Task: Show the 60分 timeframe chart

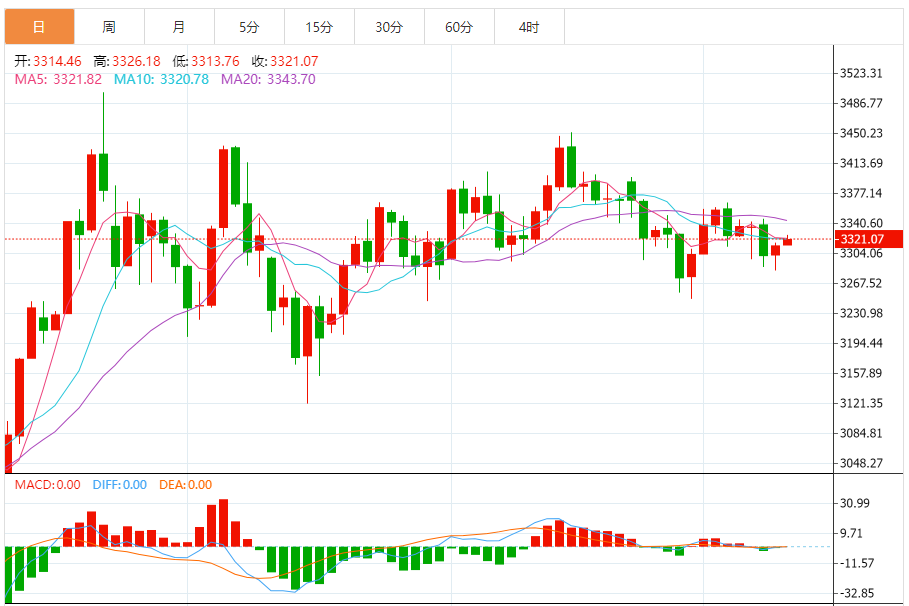Action: 460,27
